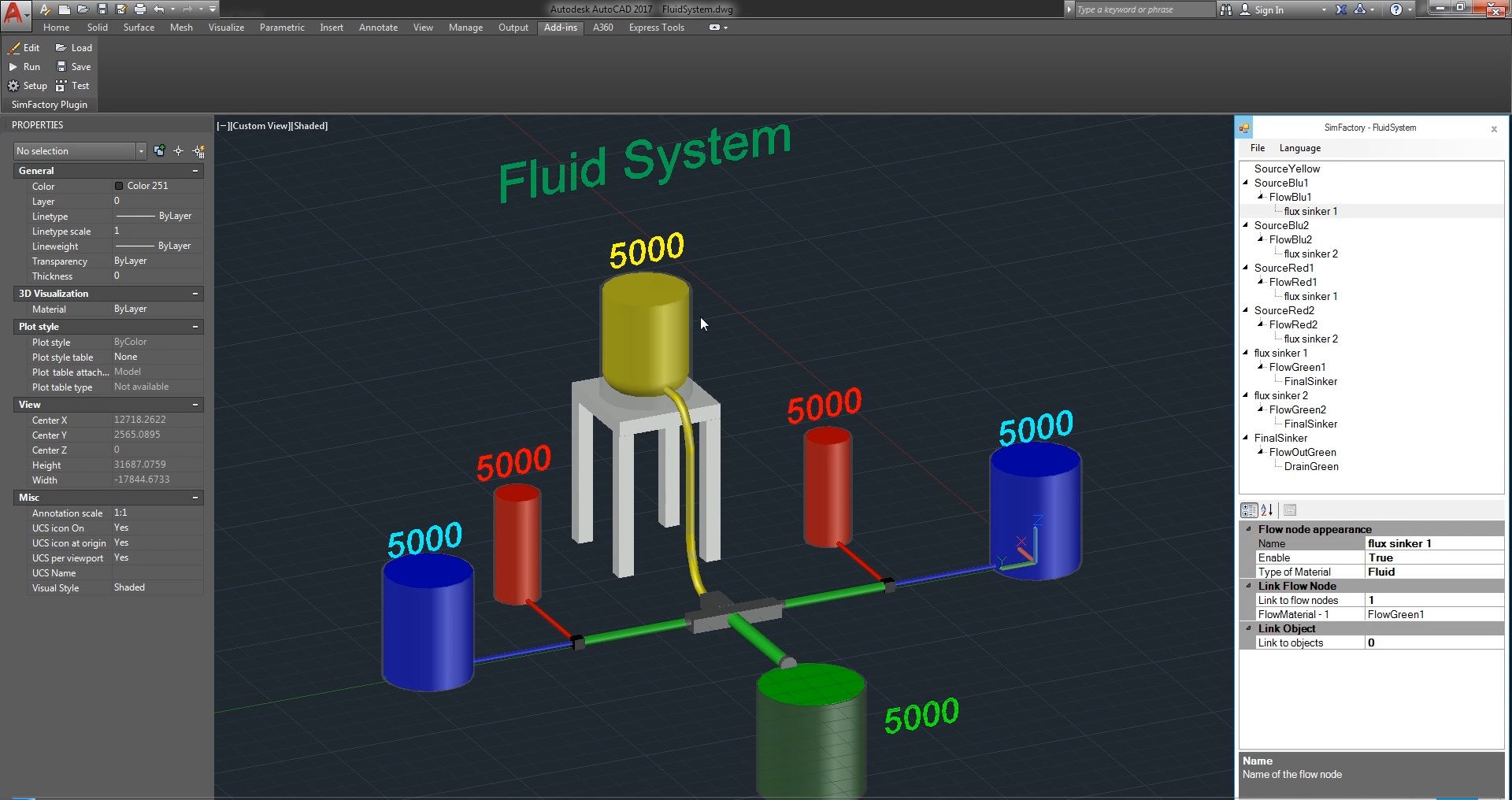Click the Quick Select icon in Properties

point(198,151)
